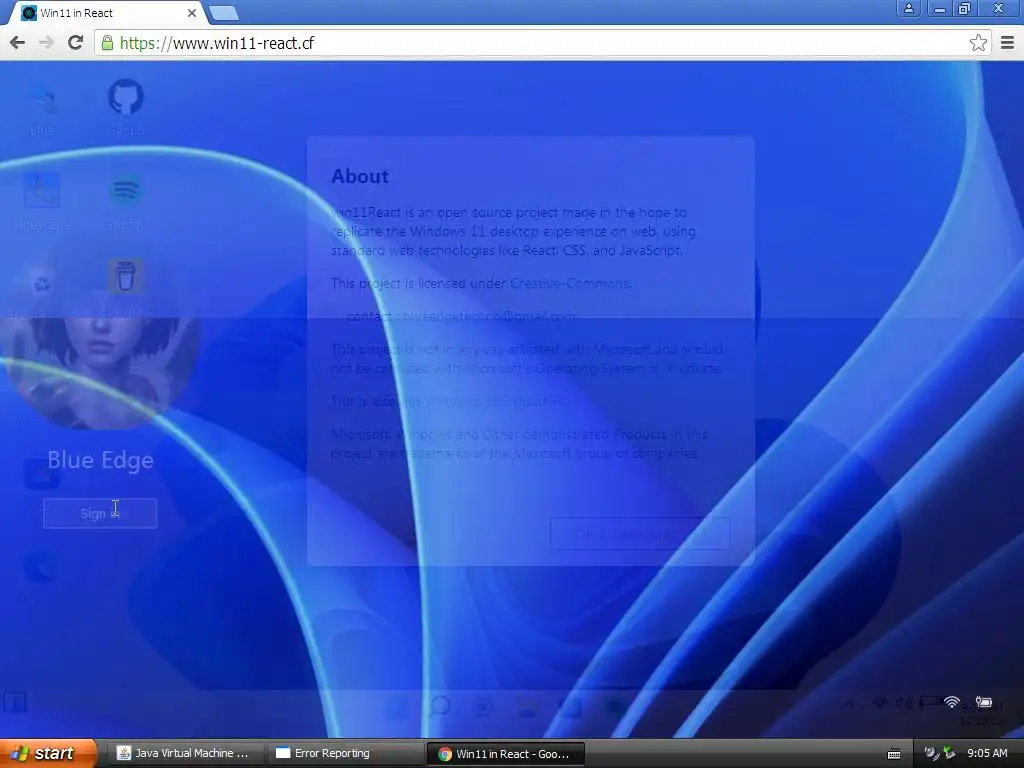1024x768 pixels.
Task: Click the Win11 taskbar search magnifier icon
Action: pos(440,706)
